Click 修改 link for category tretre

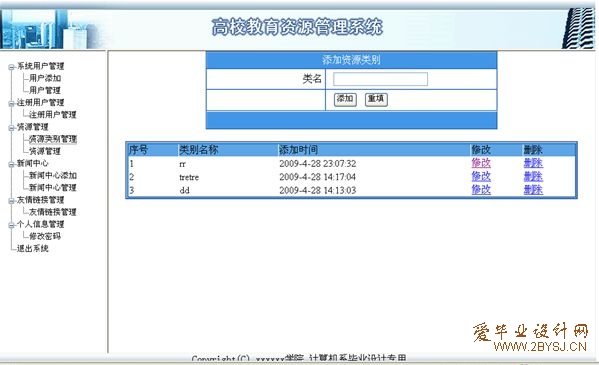pyautogui.click(x=481, y=177)
